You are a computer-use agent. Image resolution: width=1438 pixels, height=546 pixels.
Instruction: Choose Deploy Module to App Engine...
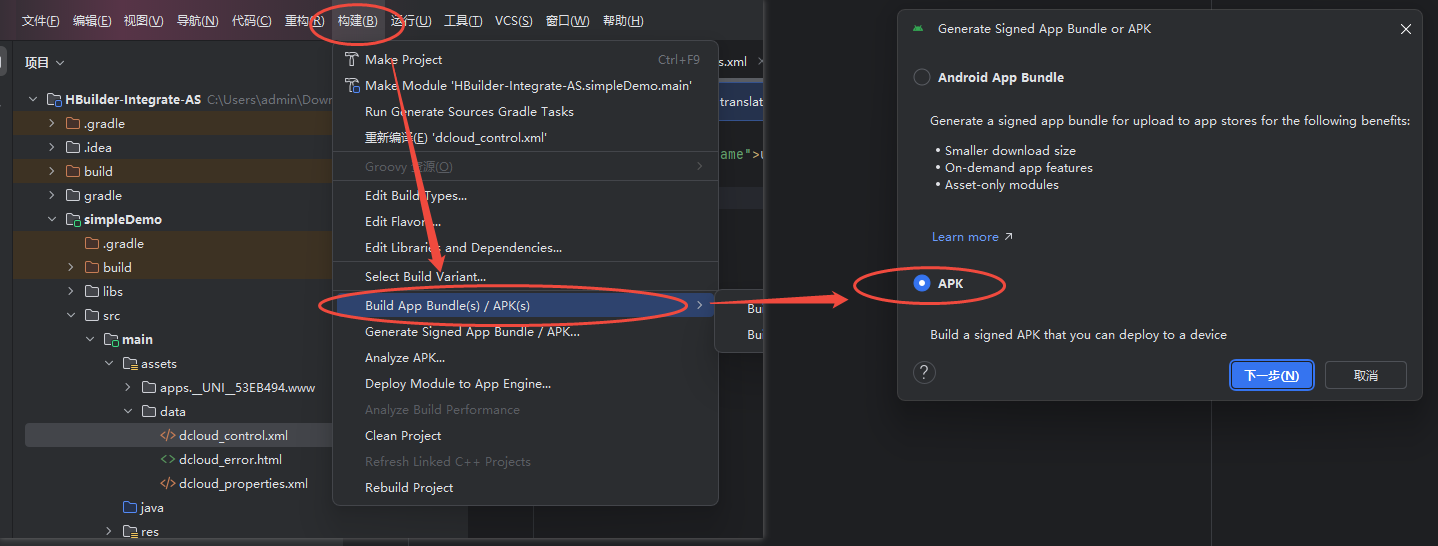coord(525,383)
